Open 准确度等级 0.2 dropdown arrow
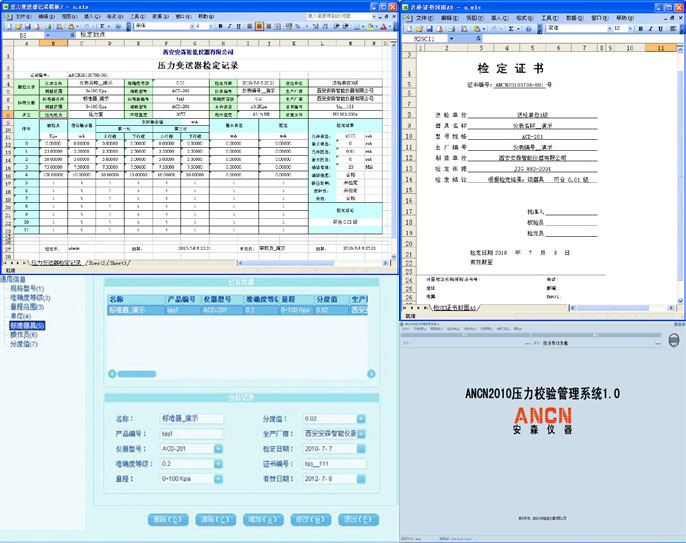The width and height of the screenshot is (686, 543). click(218, 464)
